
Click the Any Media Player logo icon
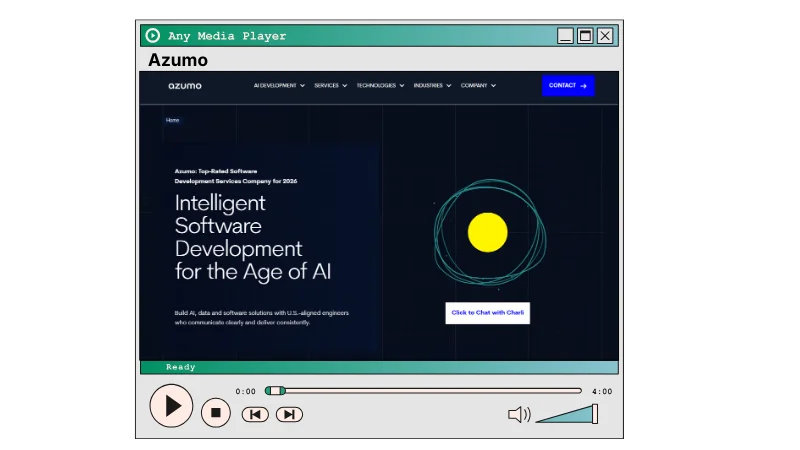[x=153, y=36]
